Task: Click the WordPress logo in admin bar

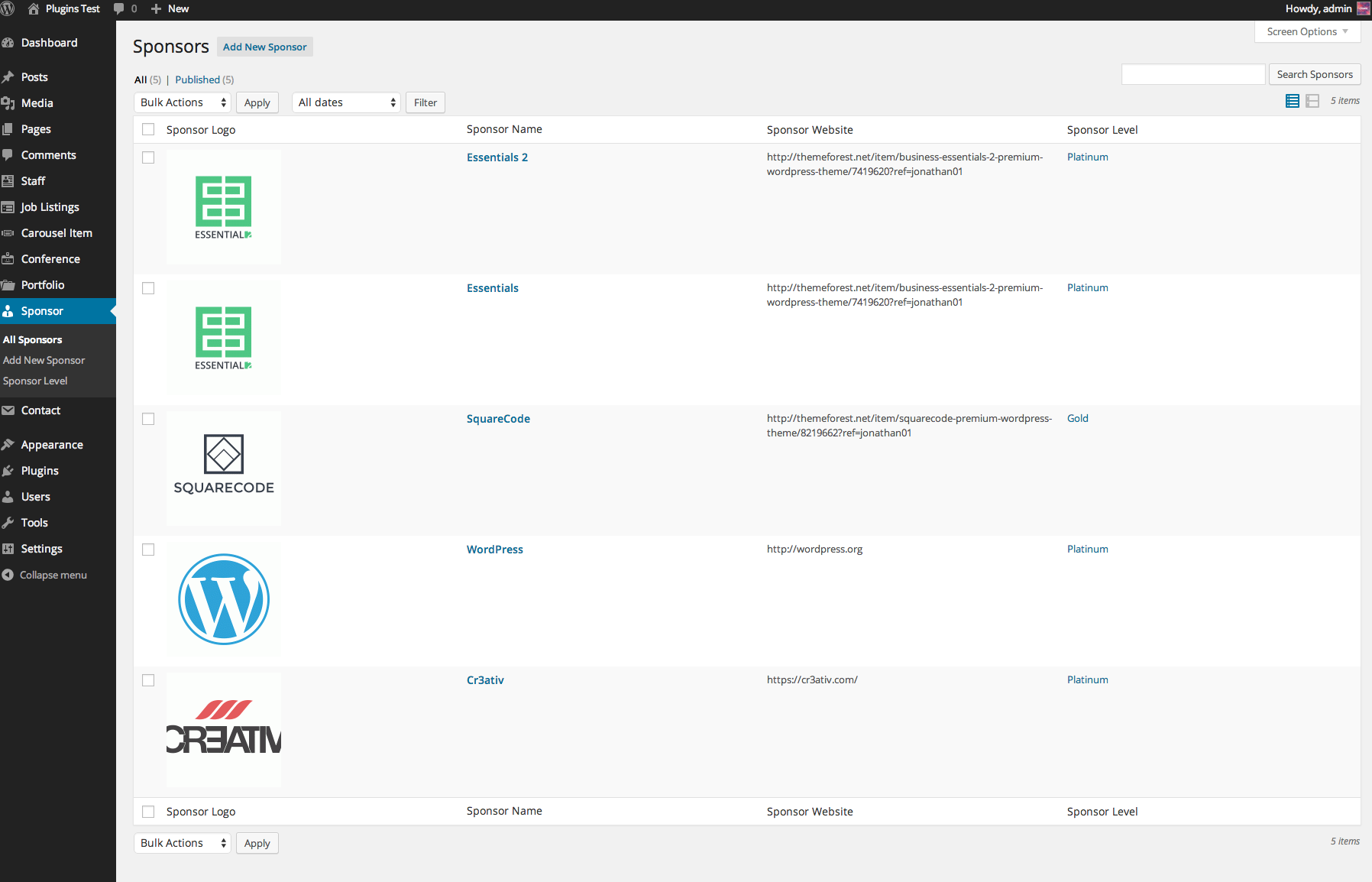Action: pyautogui.click(x=8, y=8)
